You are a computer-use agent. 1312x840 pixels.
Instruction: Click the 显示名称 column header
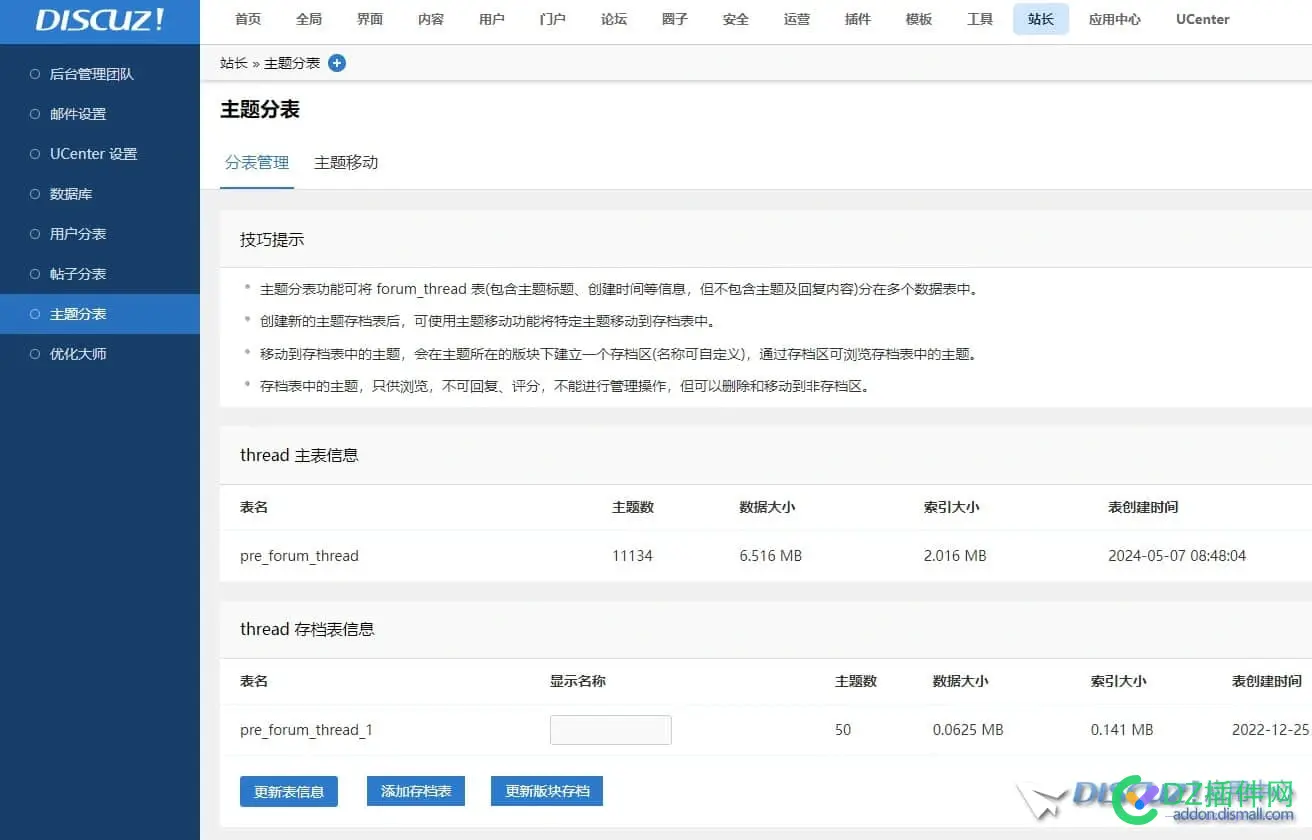point(578,681)
